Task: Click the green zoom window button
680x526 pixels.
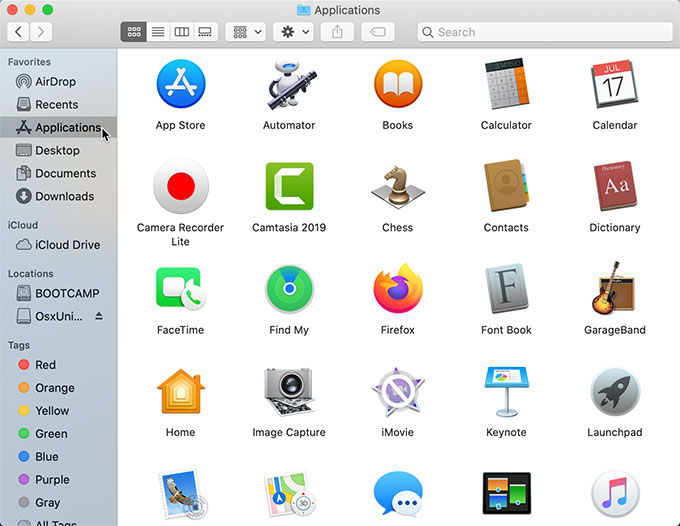Action: (x=48, y=10)
